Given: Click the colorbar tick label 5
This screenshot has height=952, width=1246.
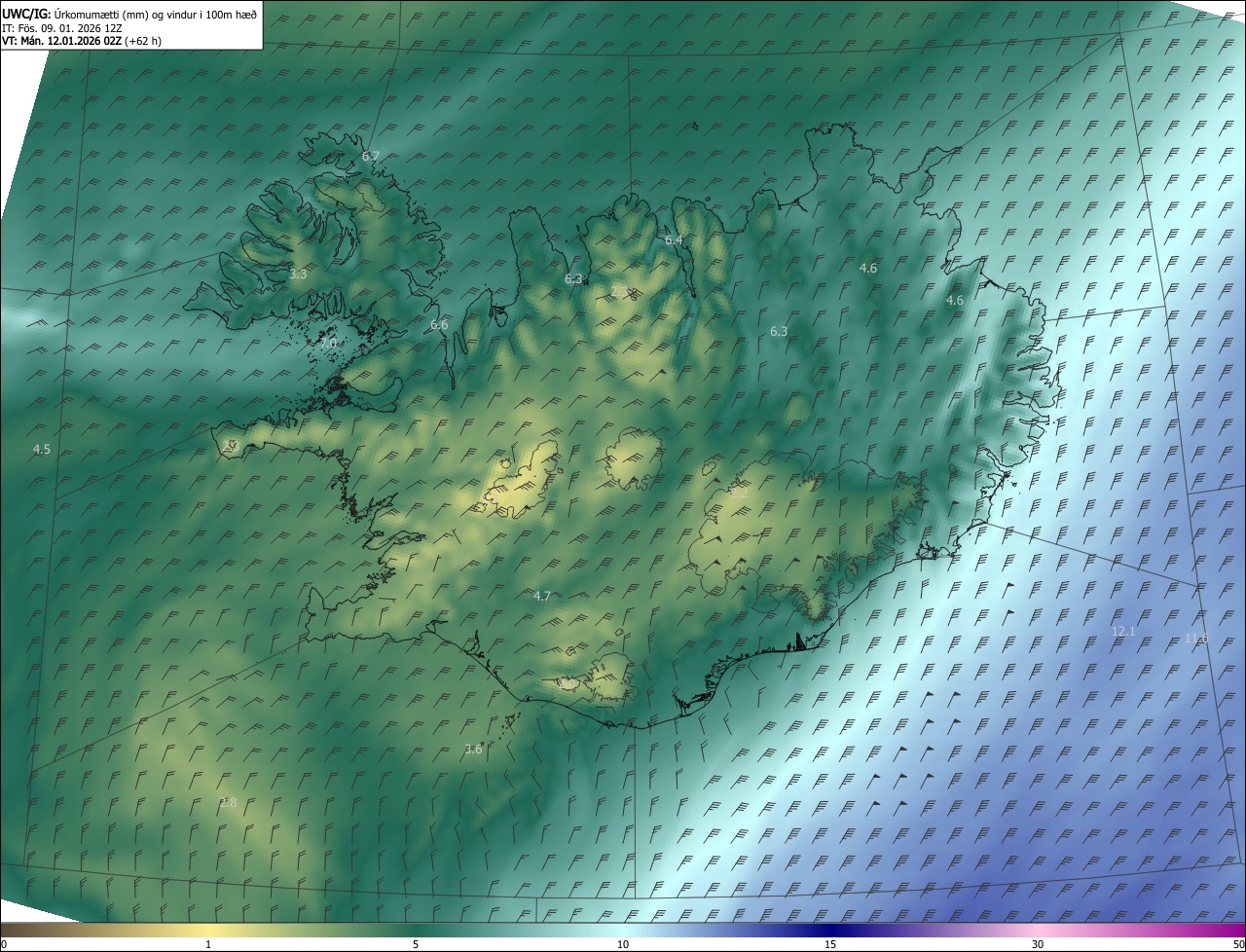Looking at the screenshot, I should [x=416, y=944].
